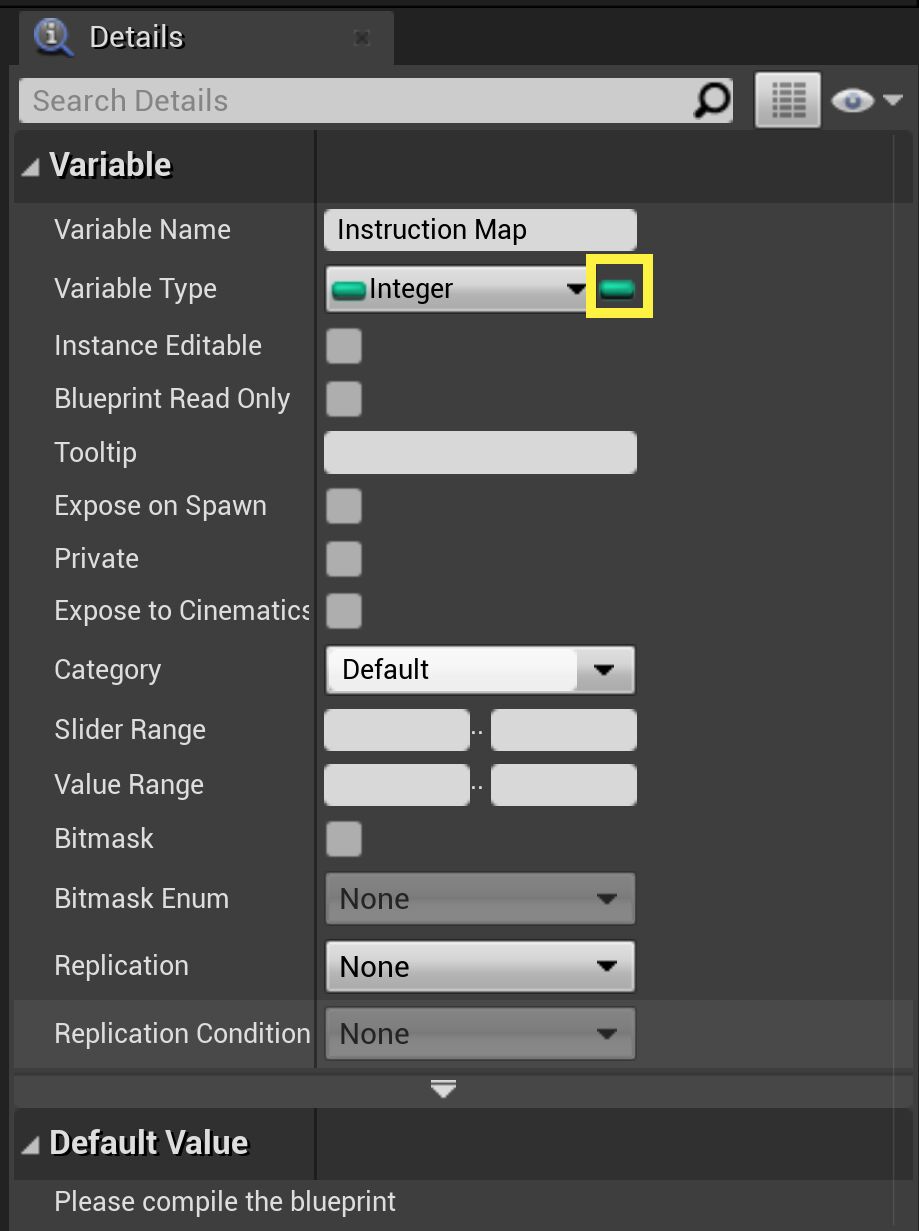Click the display filter eye icon

(x=851, y=99)
